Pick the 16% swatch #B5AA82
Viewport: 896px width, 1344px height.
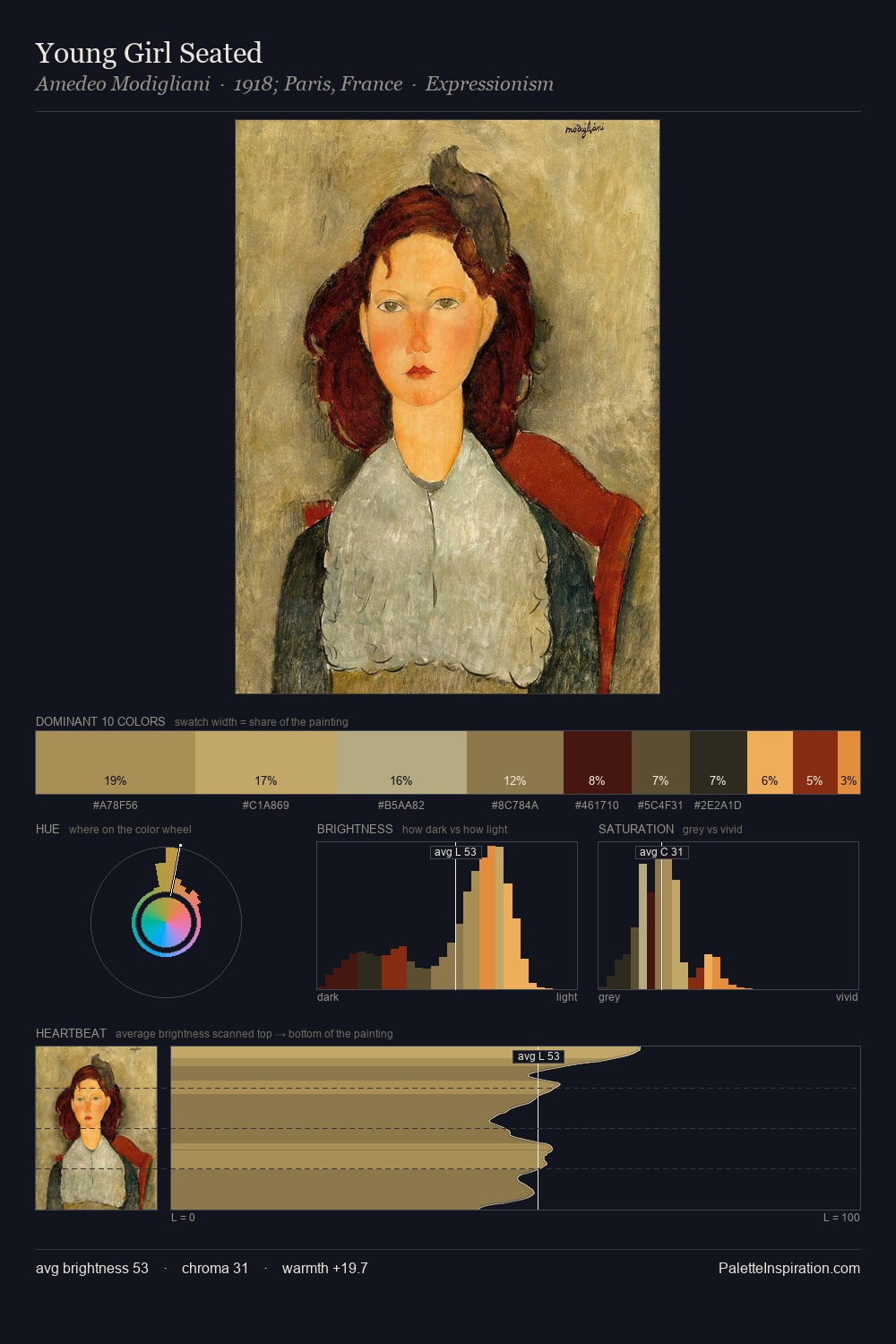(x=401, y=762)
